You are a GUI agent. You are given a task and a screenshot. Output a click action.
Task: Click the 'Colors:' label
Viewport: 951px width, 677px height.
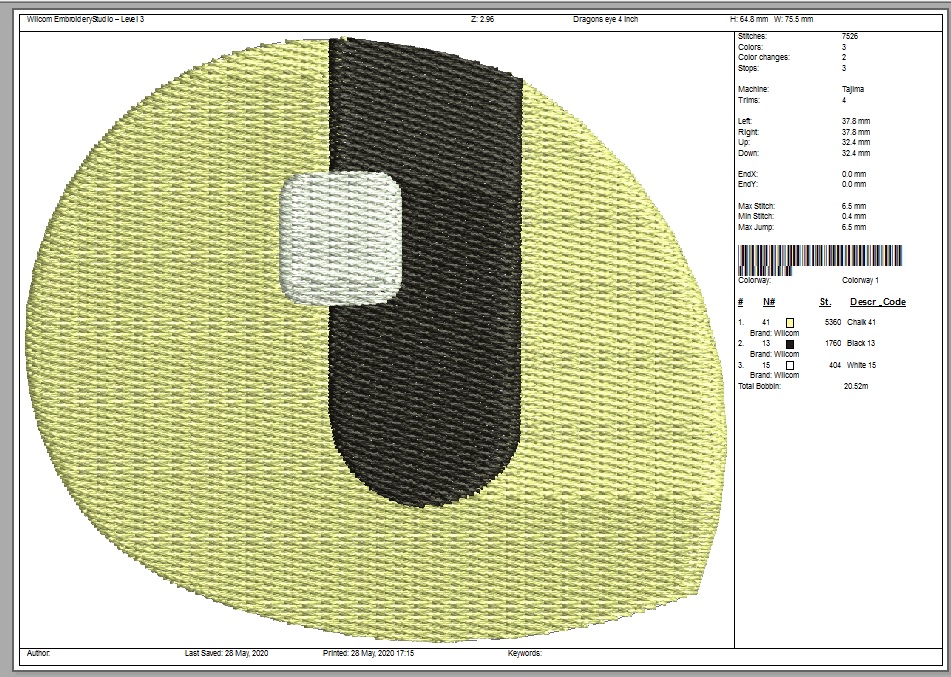coord(750,47)
